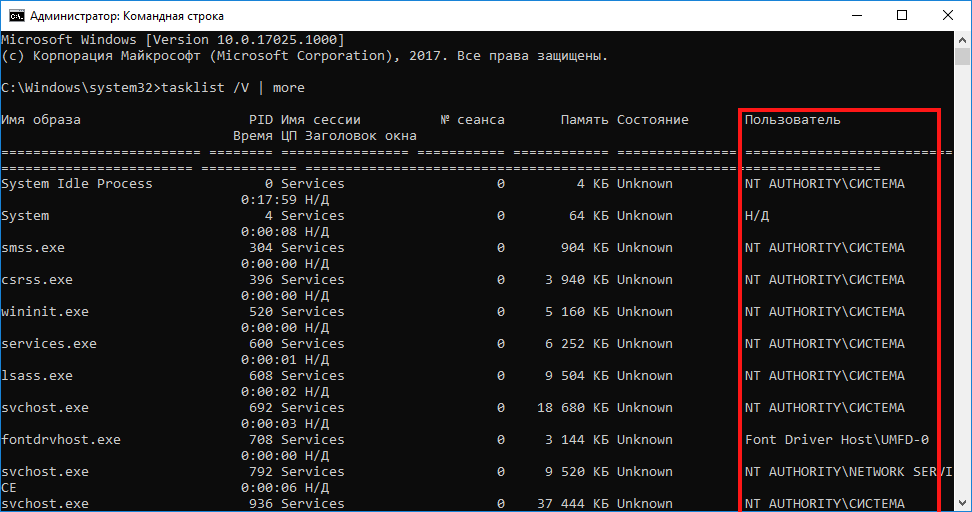Screen dimensions: 972x512
Task: Click the memory value '5 160 КБ'
Action: (577, 312)
